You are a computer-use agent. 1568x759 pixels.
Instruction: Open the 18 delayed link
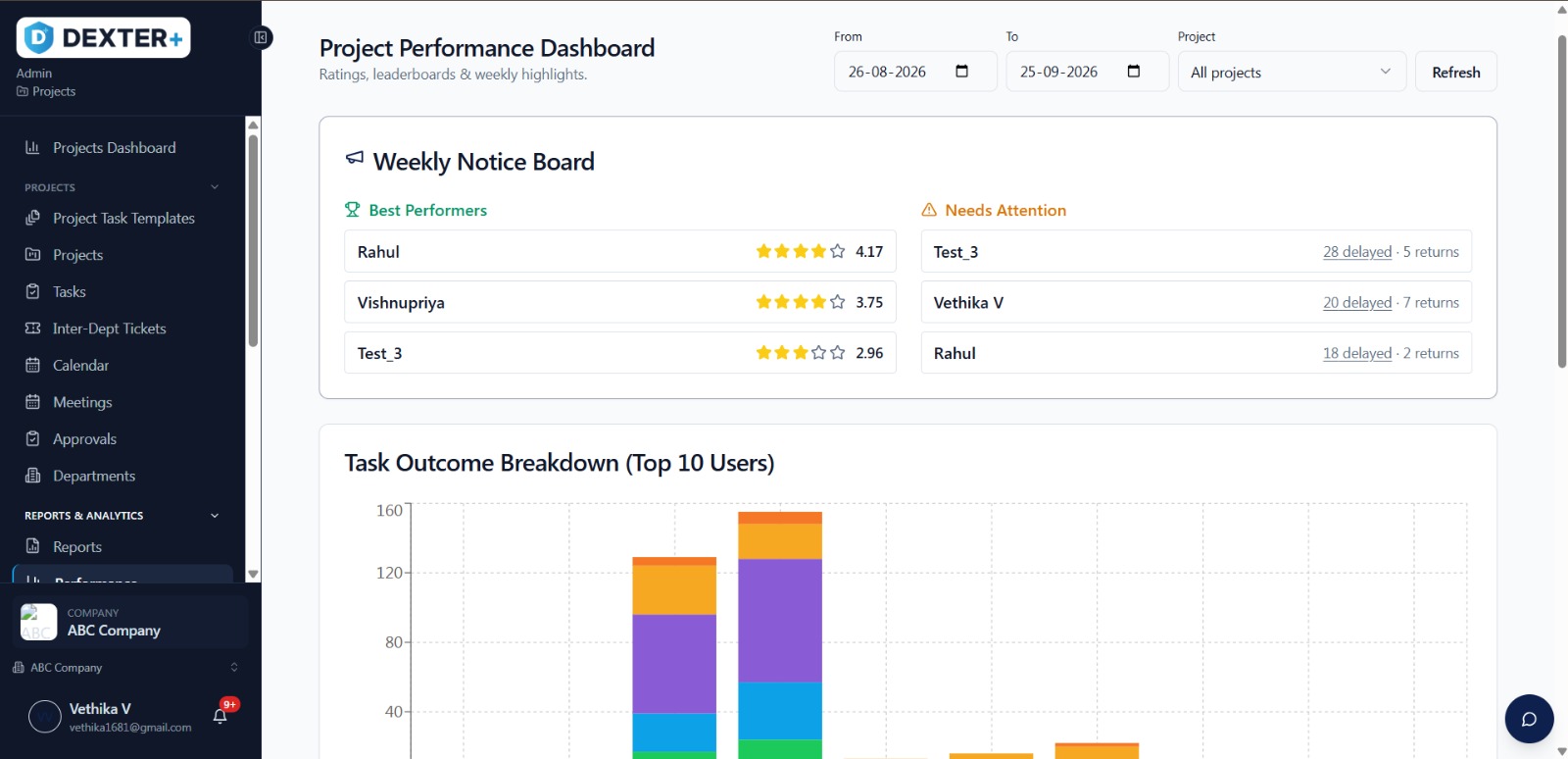pyautogui.click(x=1357, y=353)
